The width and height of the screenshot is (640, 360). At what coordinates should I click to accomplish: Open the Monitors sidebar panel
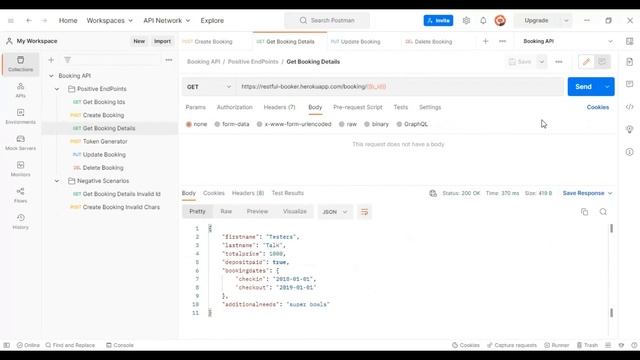pyautogui.click(x=20, y=169)
